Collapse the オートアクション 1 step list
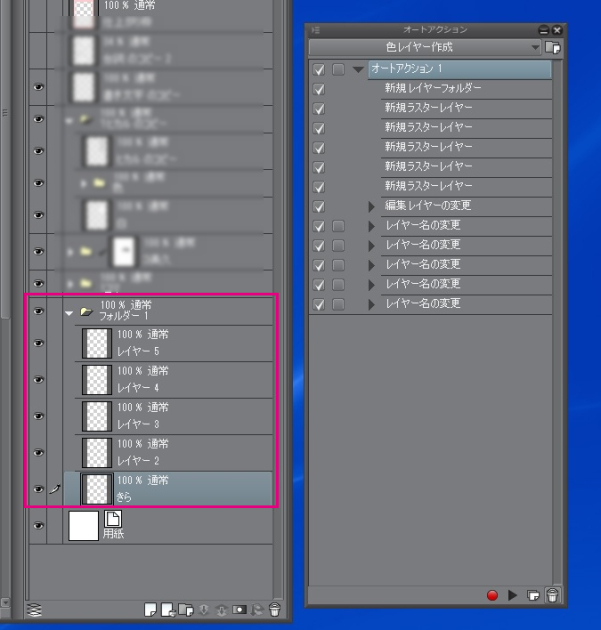The image size is (601, 630). pyautogui.click(x=358, y=70)
